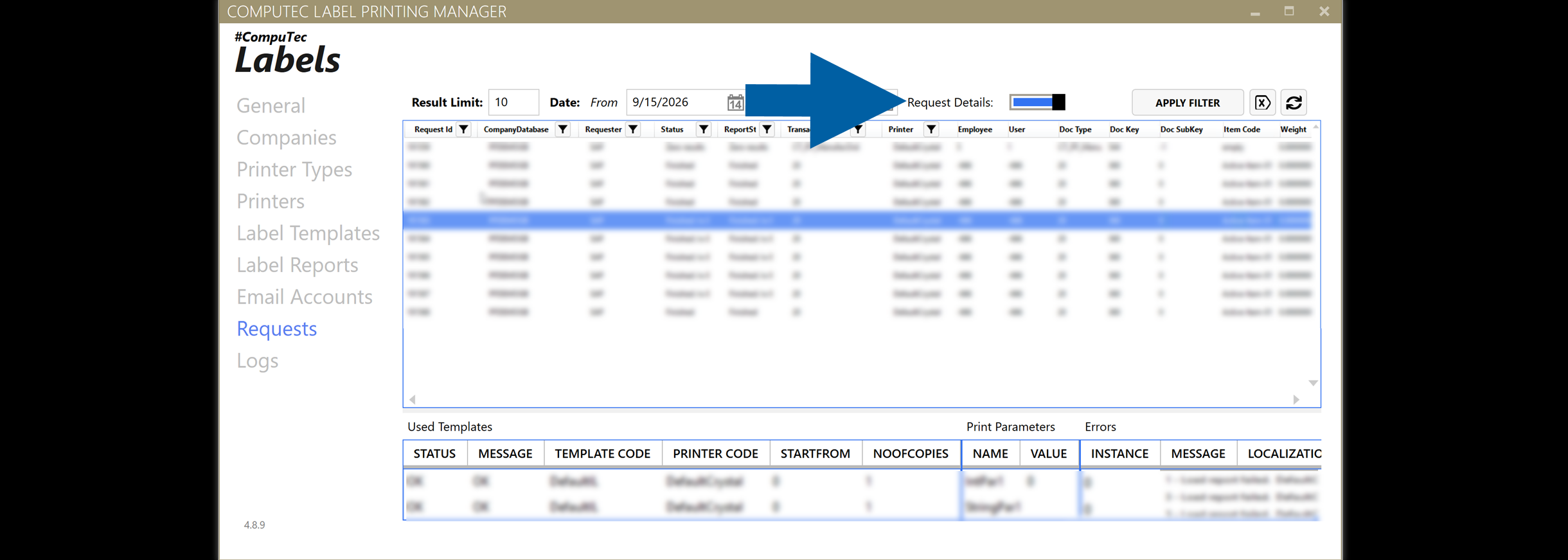Open the Email Accounts section

point(304,296)
